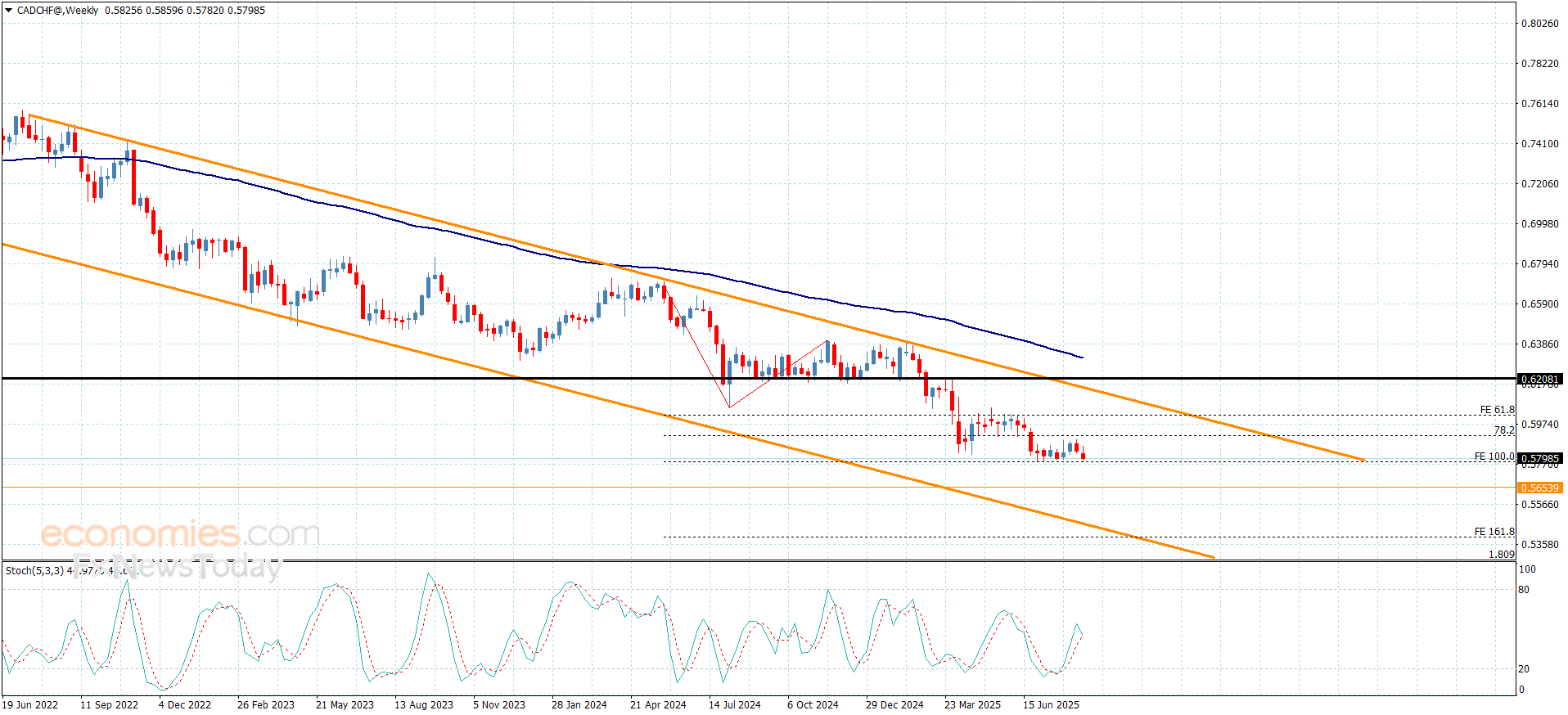The width and height of the screenshot is (1568, 715).
Task: Click the 21 May 2023 date label
Action: point(345,705)
